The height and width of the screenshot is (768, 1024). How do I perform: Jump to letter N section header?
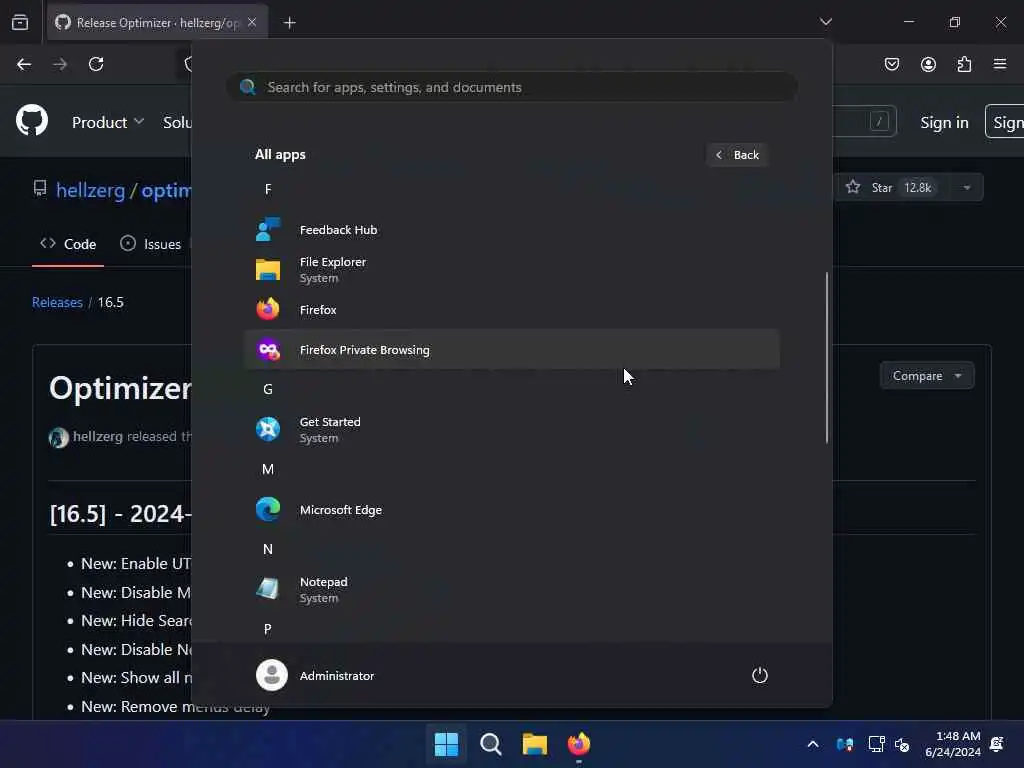click(268, 549)
